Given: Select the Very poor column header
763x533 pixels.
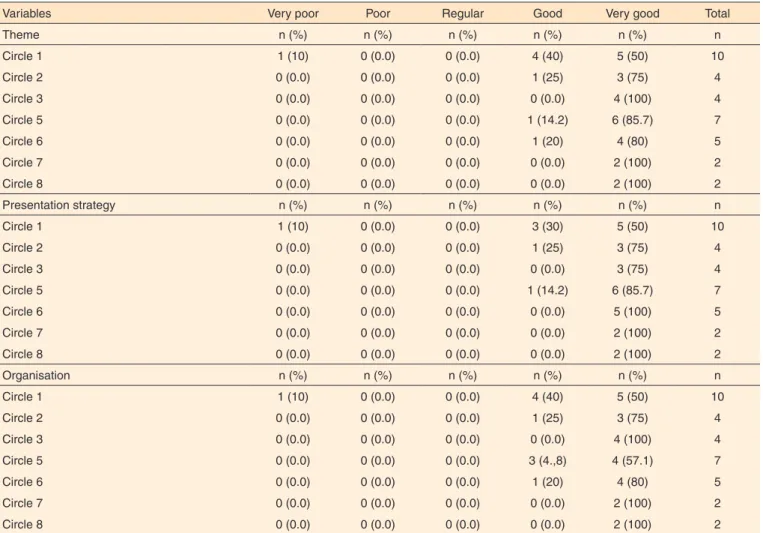Looking at the screenshot, I should (x=293, y=14).
